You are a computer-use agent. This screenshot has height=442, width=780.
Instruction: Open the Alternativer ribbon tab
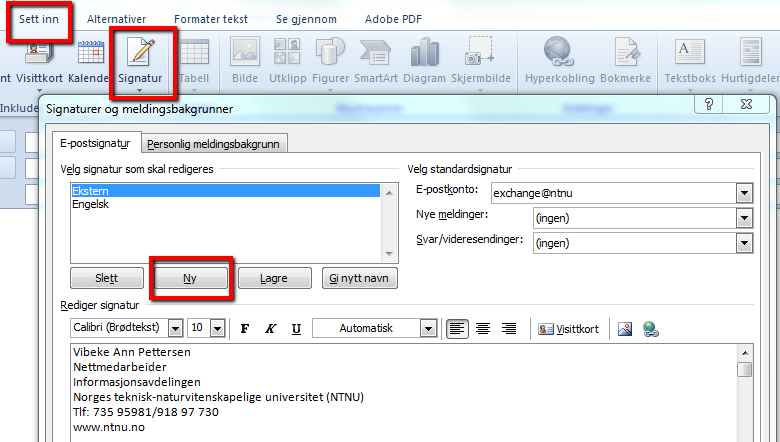(116, 19)
